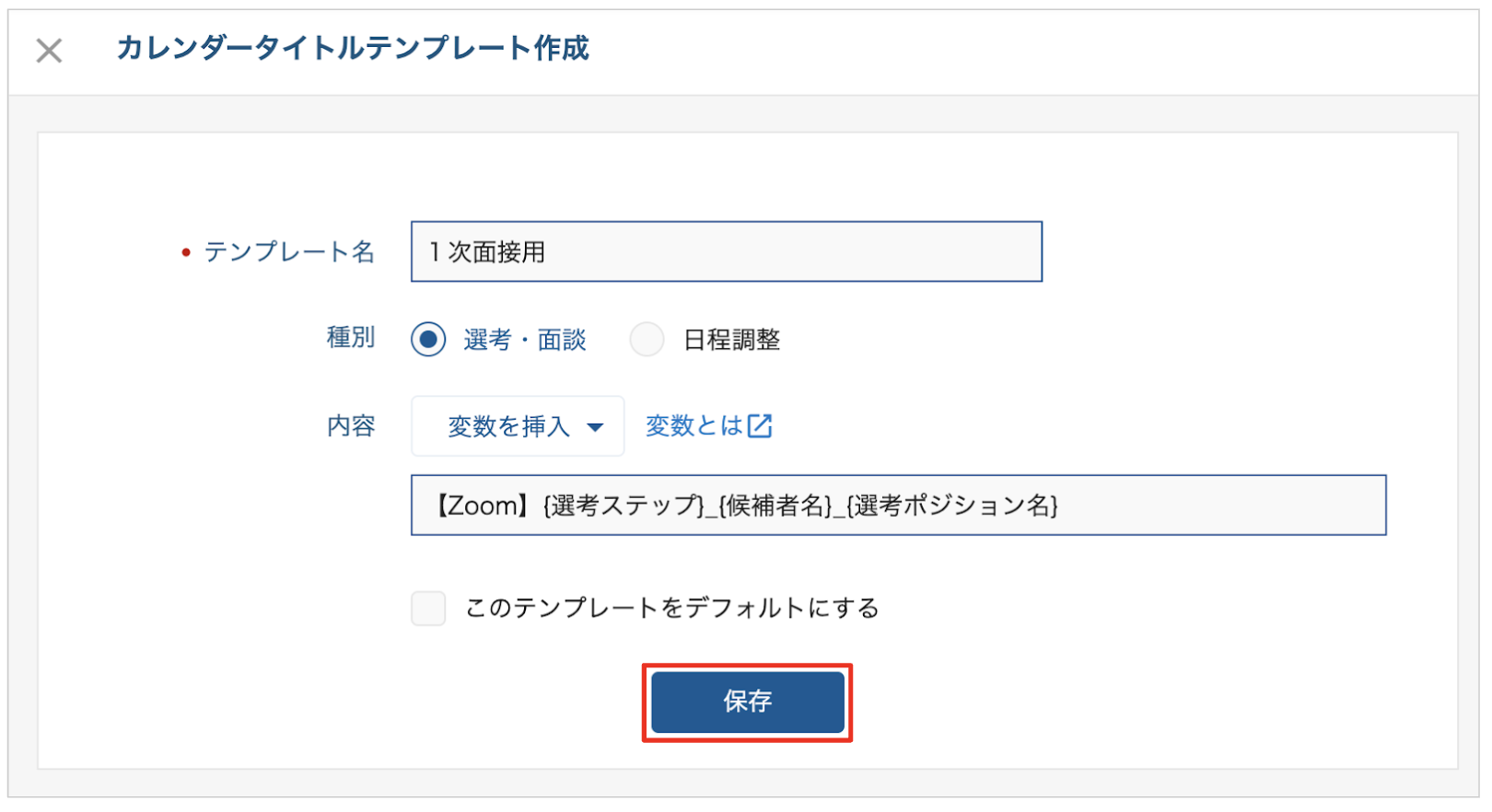Image resolution: width=1492 pixels, height=812 pixels.
Task: Click the 種別 row label
Action: click(351, 338)
